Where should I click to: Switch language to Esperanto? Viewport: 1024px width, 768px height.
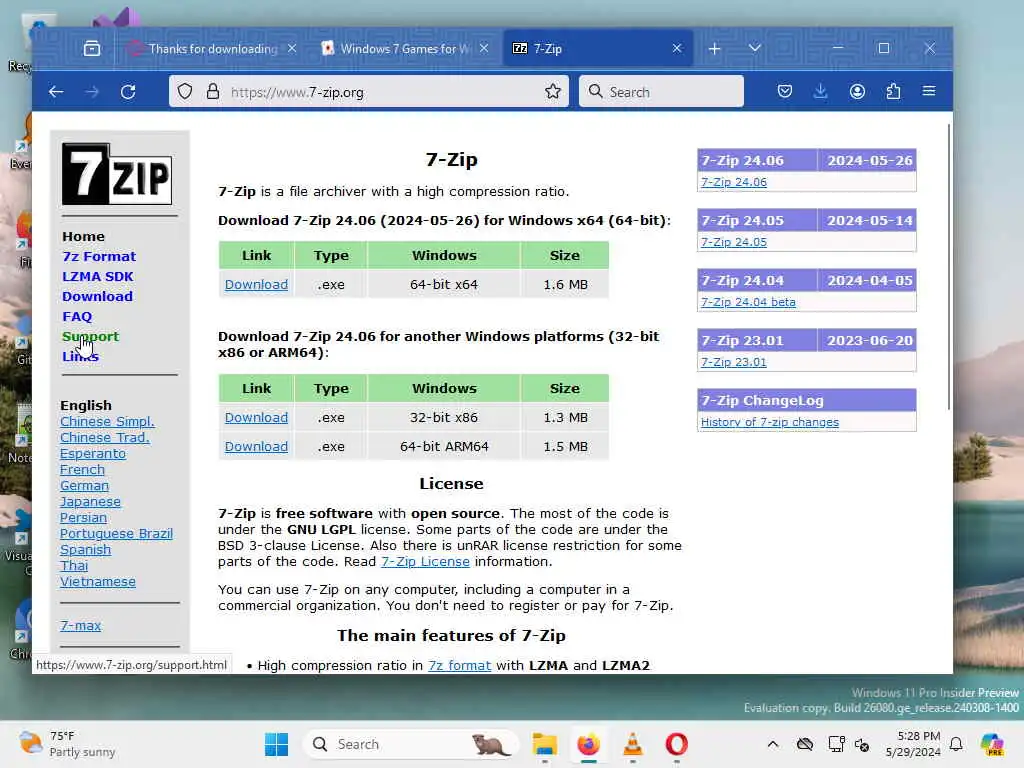(93, 454)
